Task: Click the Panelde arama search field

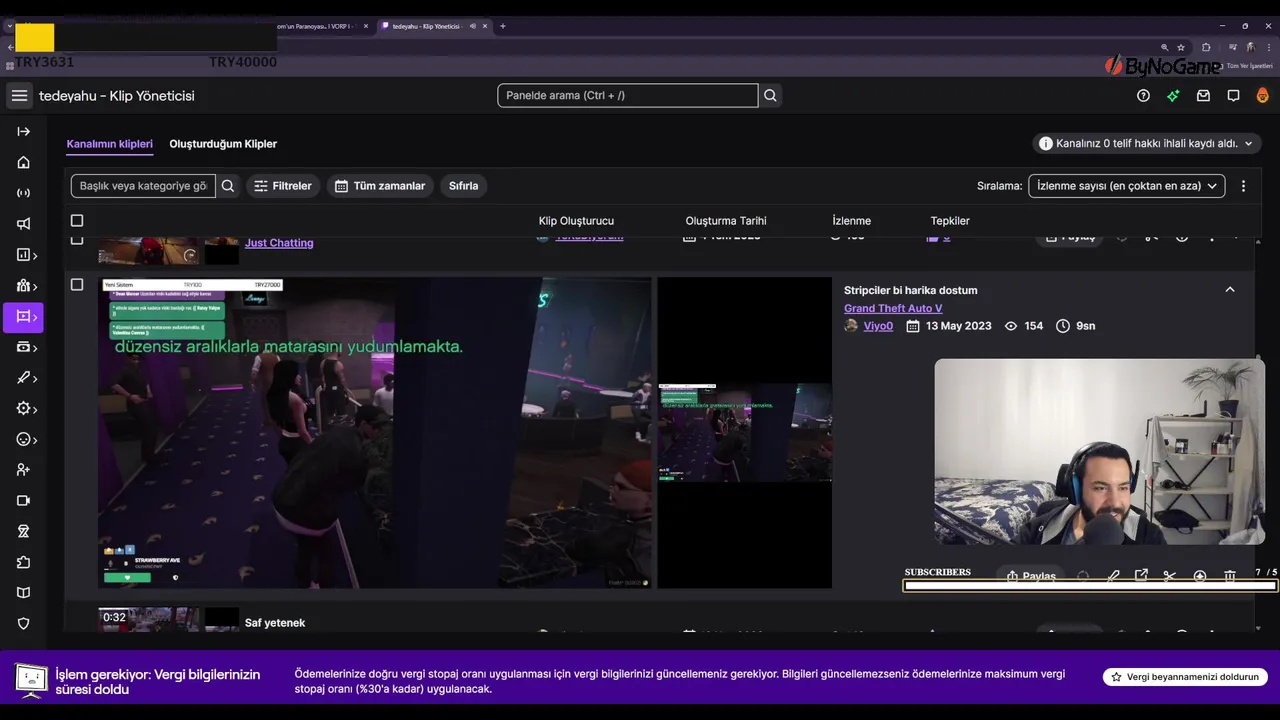Action: (x=628, y=96)
